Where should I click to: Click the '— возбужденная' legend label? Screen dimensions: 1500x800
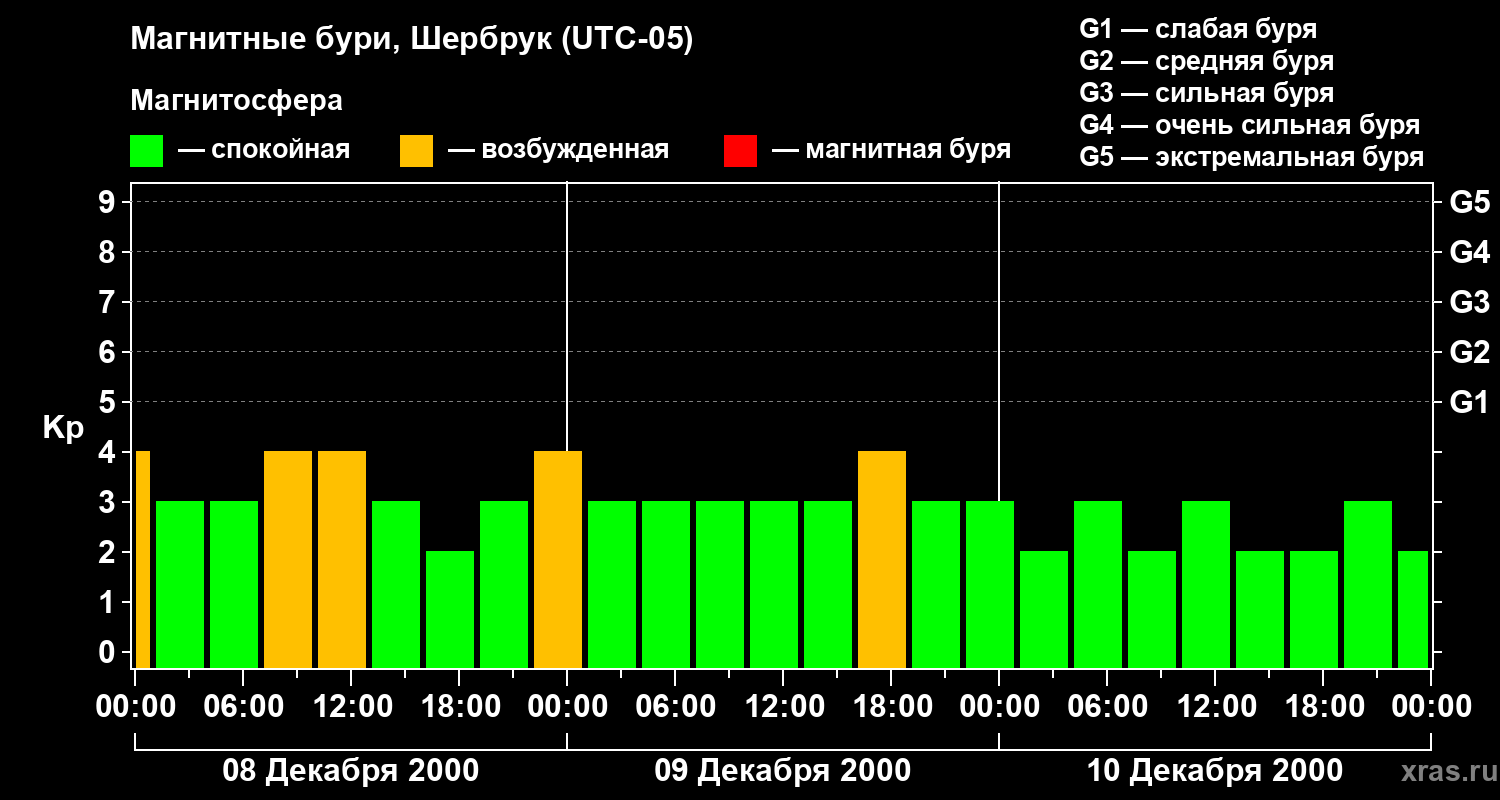click(x=558, y=150)
